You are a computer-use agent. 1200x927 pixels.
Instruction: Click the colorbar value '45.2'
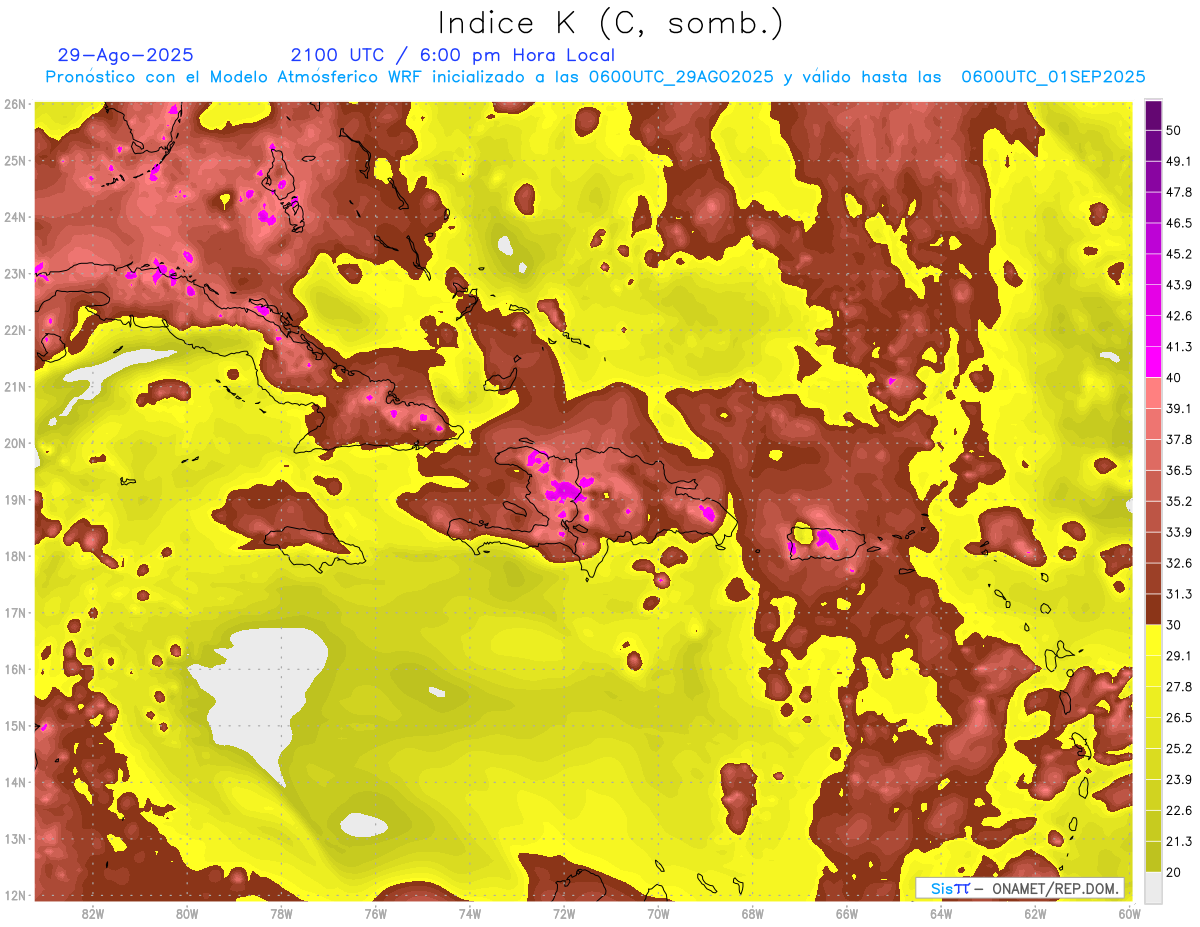point(1178,254)
